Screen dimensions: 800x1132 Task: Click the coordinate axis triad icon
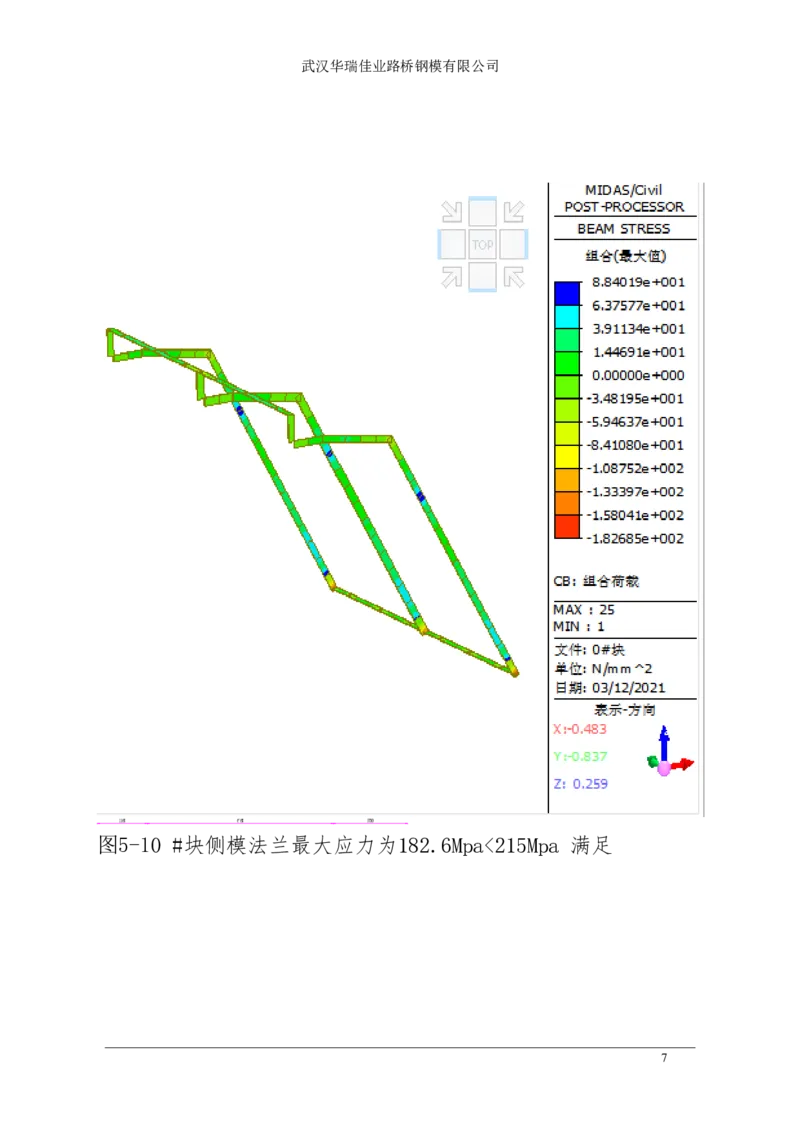coord(666,762)
